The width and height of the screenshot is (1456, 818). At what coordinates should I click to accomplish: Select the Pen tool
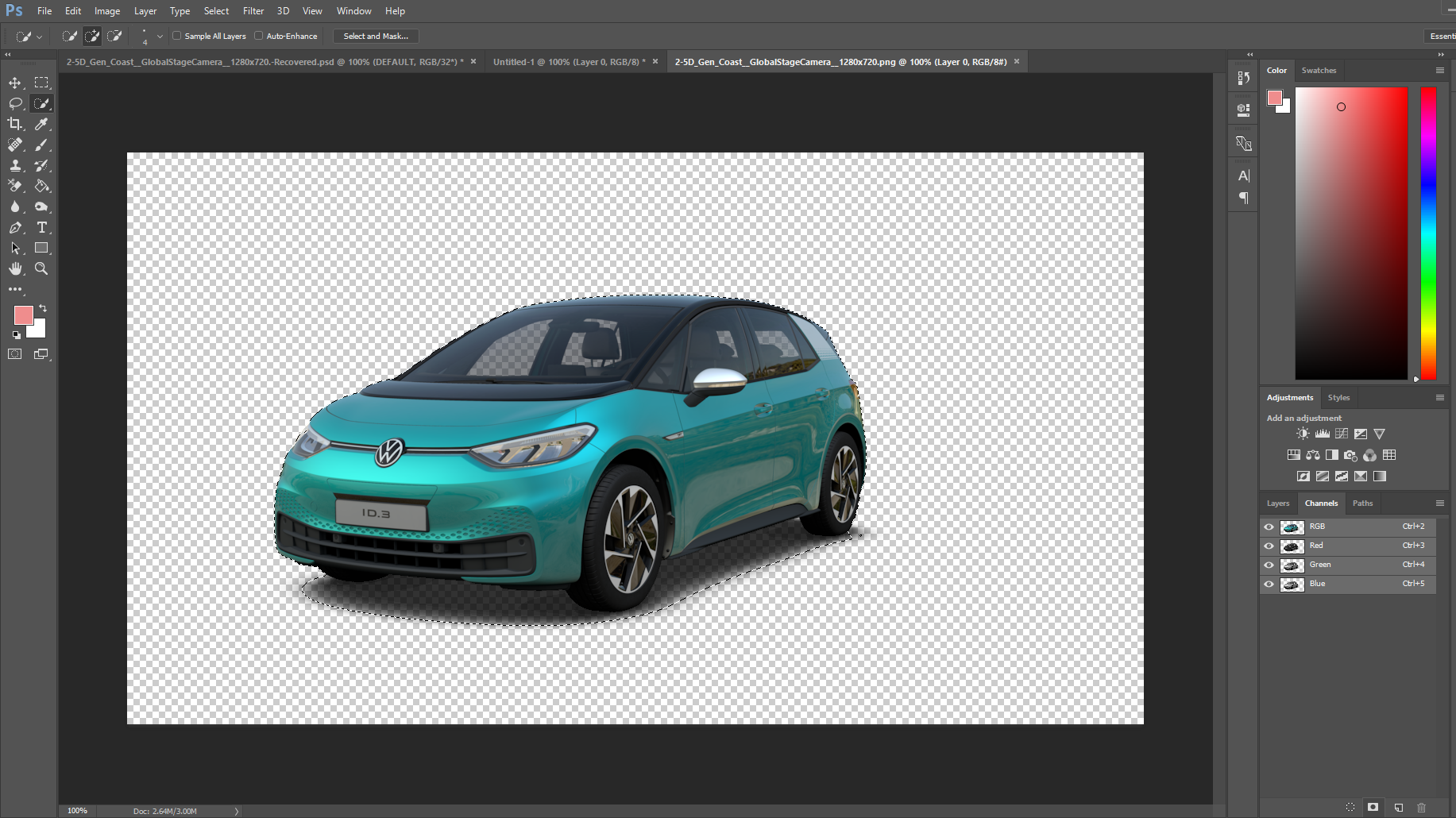pos(15,227)
